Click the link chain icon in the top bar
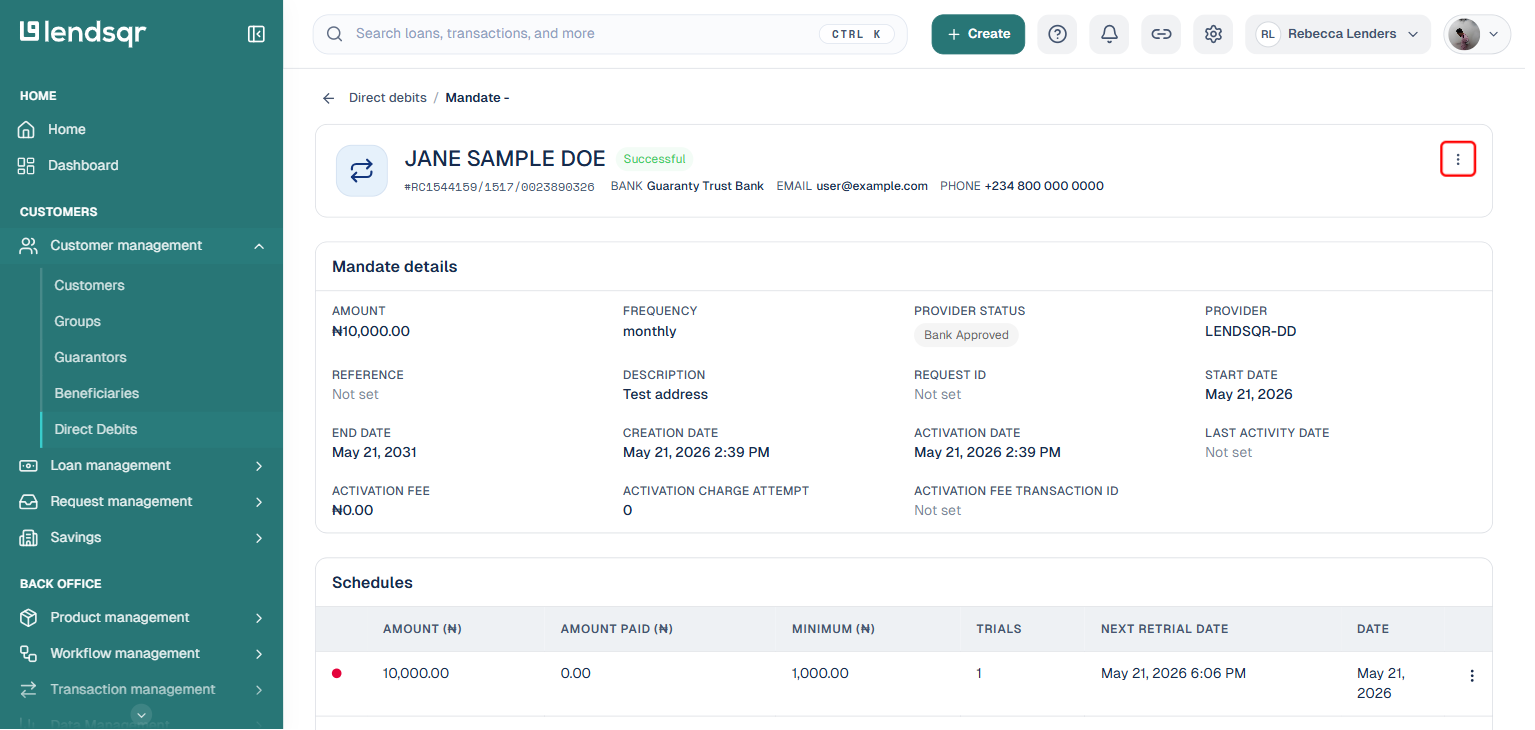The height and width of the screenshot is (730, 1535). [x=1161, y=34]
